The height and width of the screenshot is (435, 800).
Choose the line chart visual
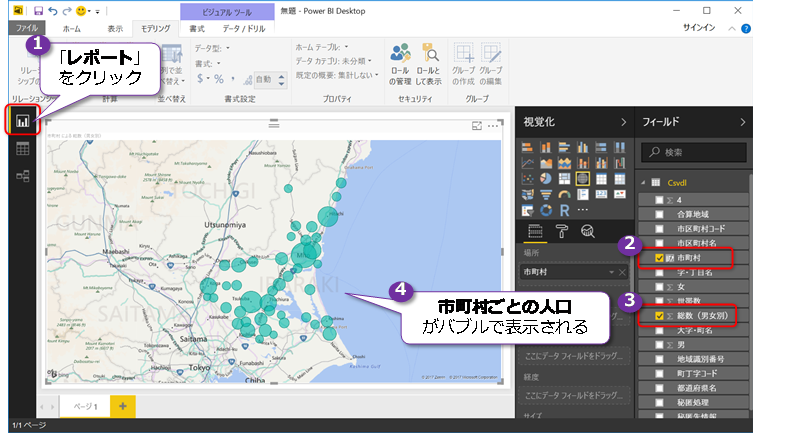528,163
